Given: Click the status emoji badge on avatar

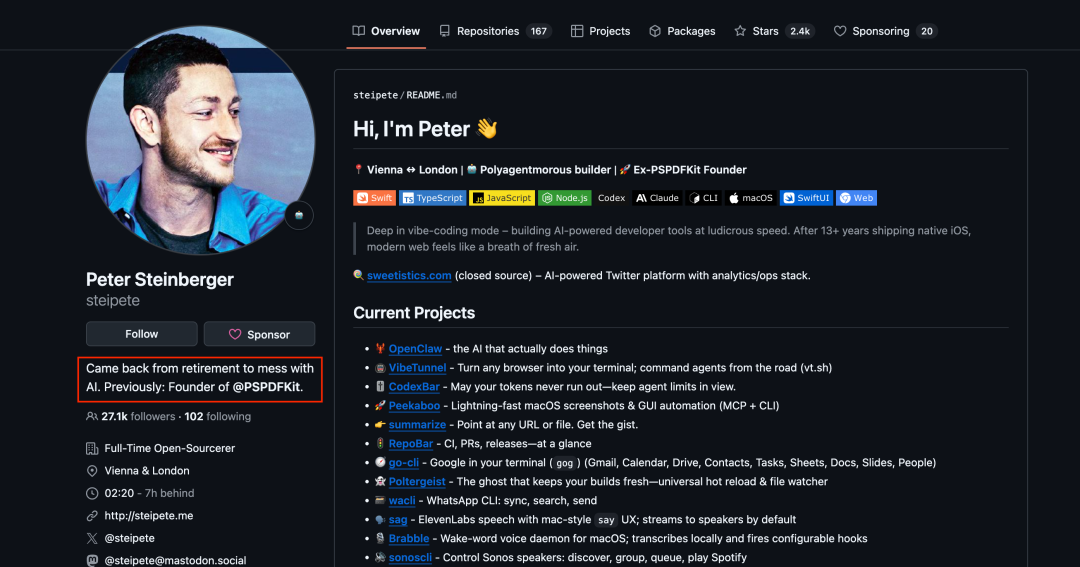Looking at the screenshot, I should (x=299, y=215).
